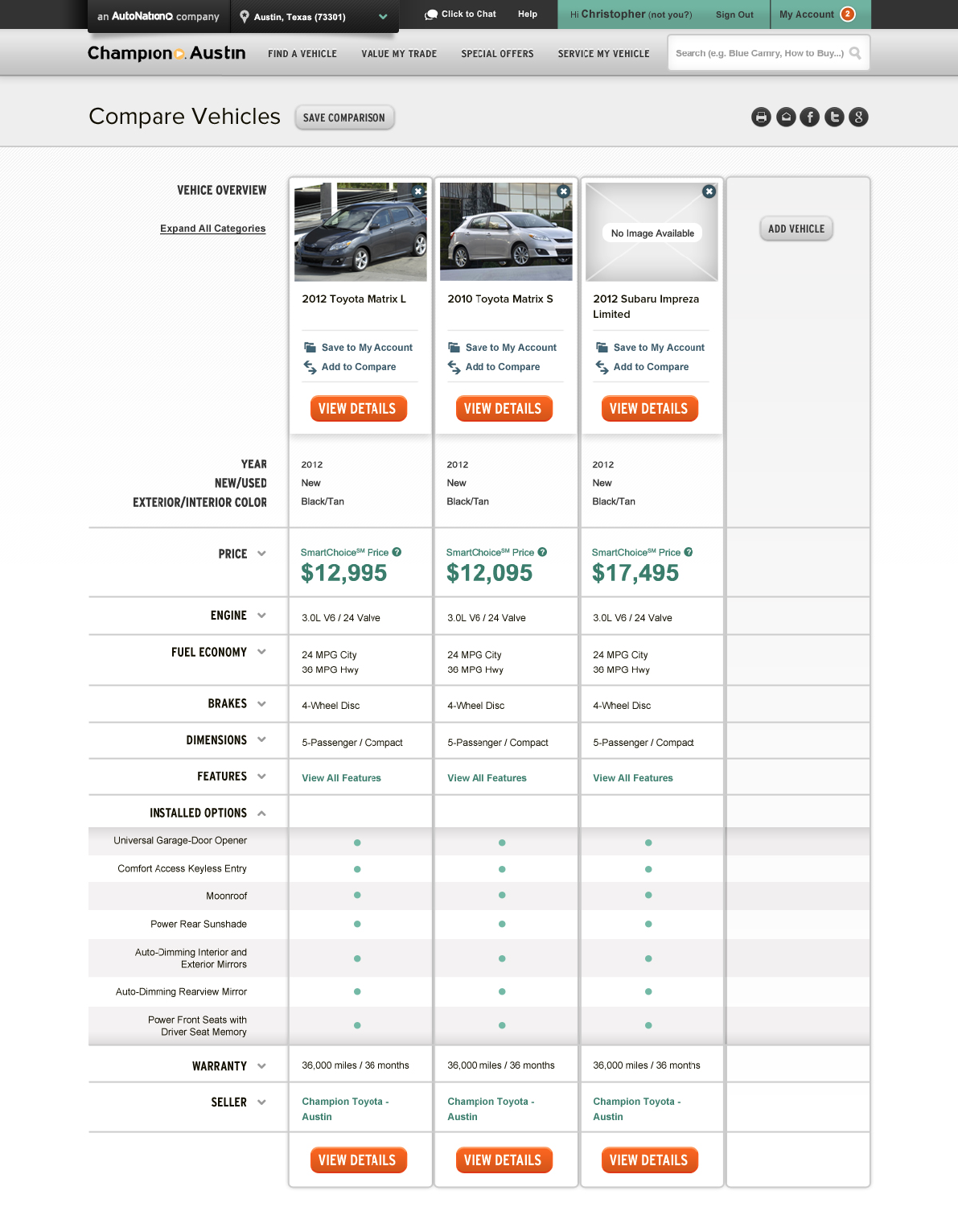Click the location pin icon in header
958x1232 pixels.
coord(242,14)
